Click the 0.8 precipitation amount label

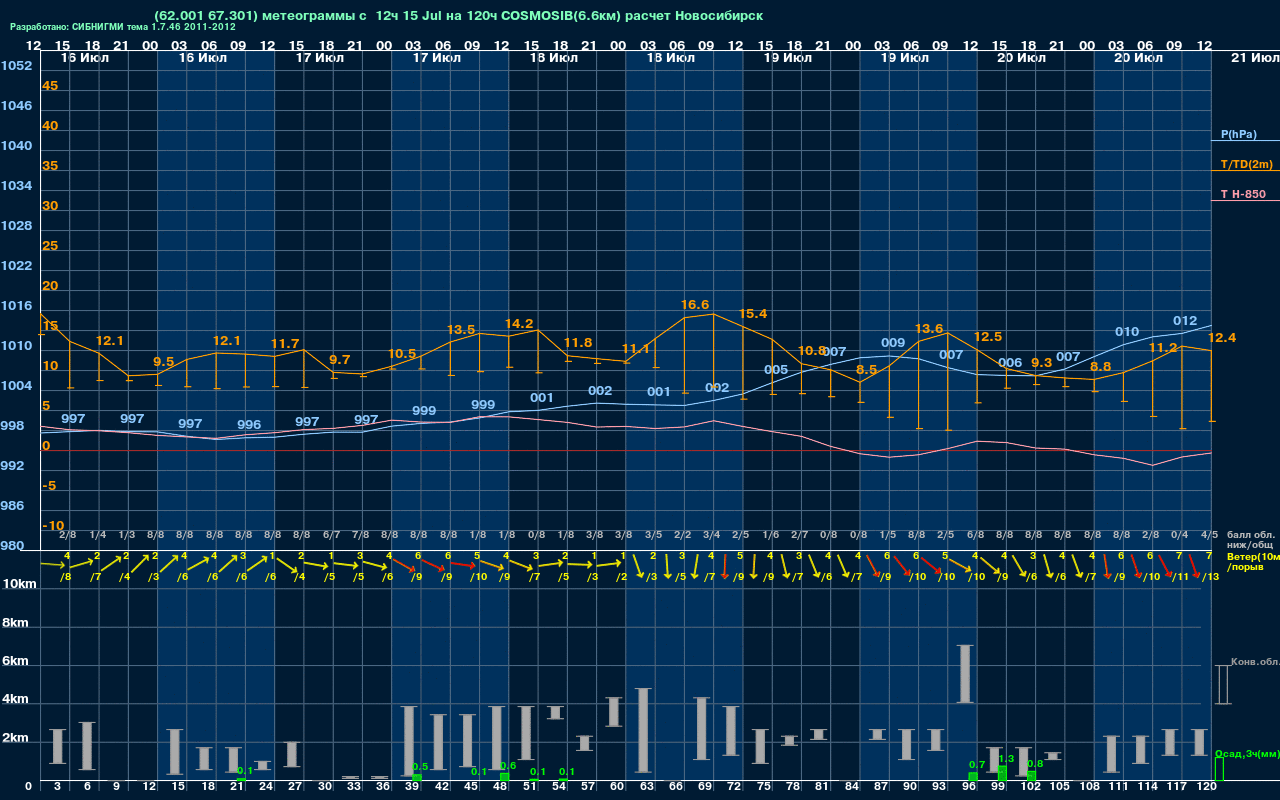pos(1035,764)
